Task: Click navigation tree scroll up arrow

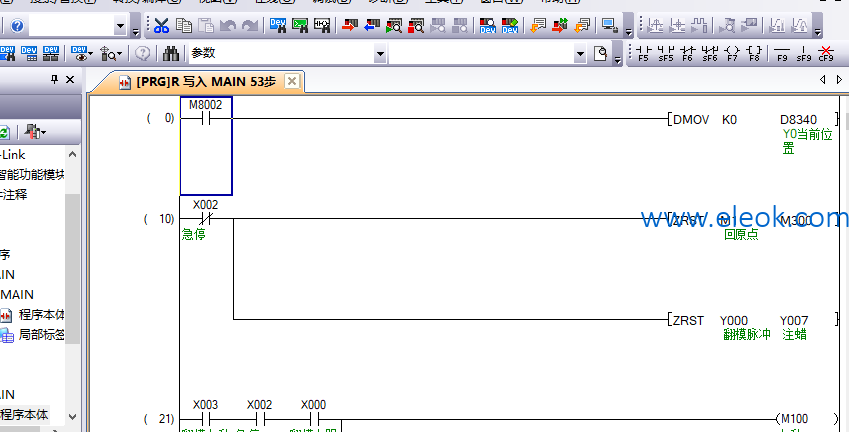Action: coord(72,155)
